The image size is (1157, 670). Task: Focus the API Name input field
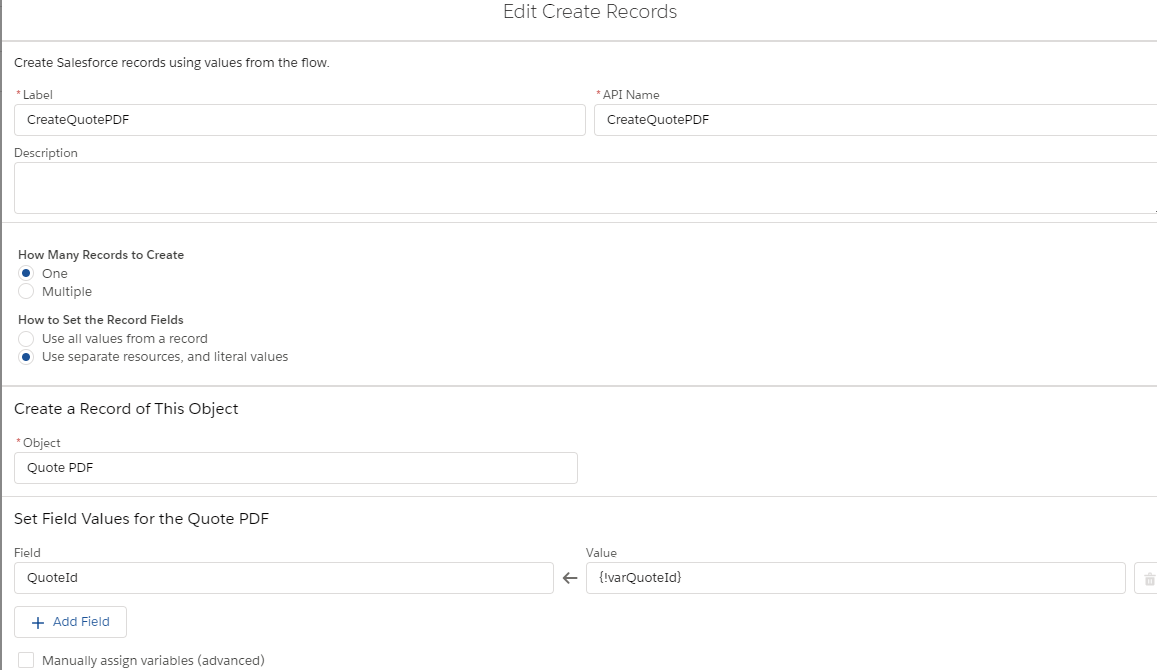click(875, 120)
